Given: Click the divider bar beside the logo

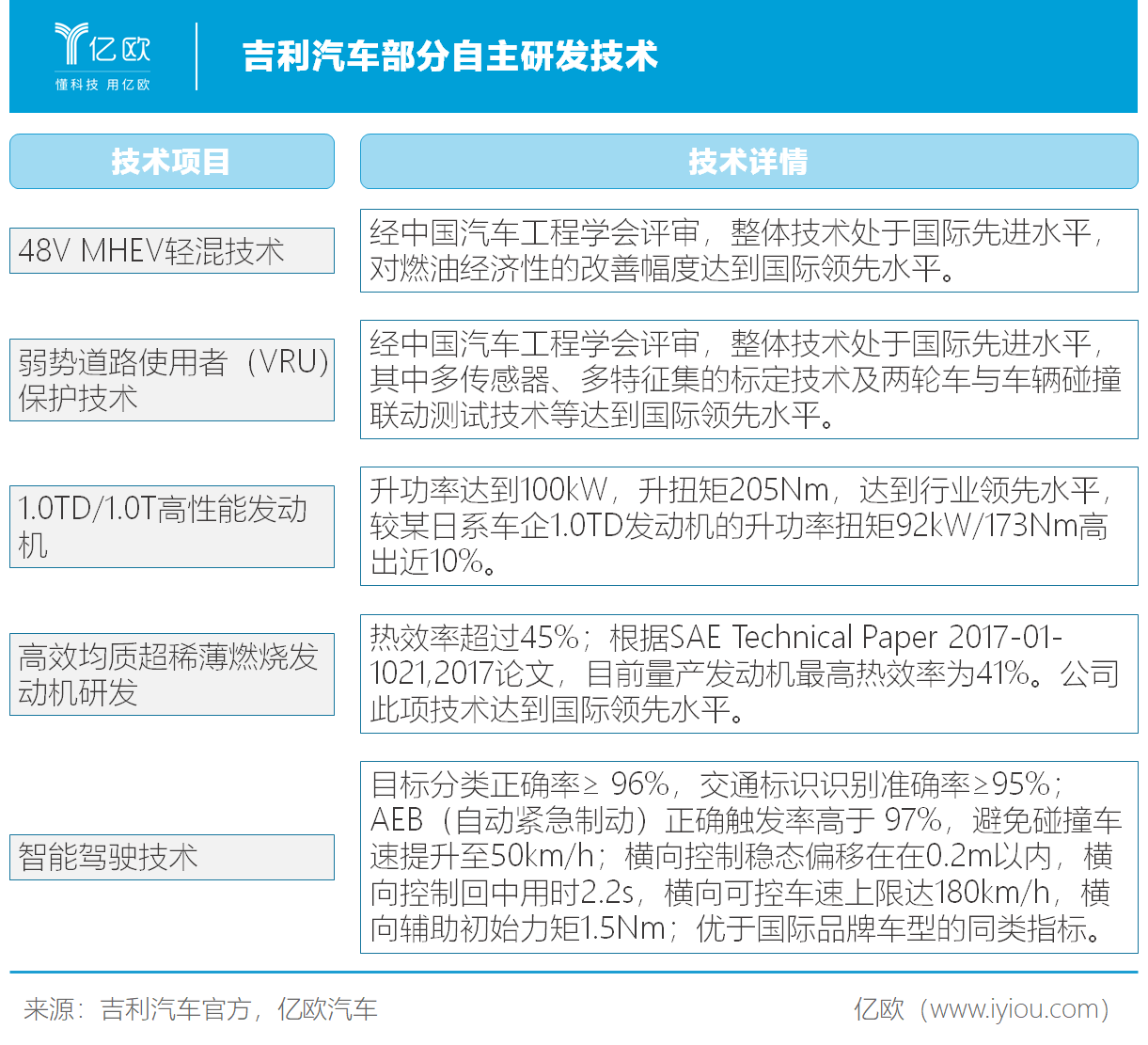Looking at the screenshot, I should pos(195,55).
